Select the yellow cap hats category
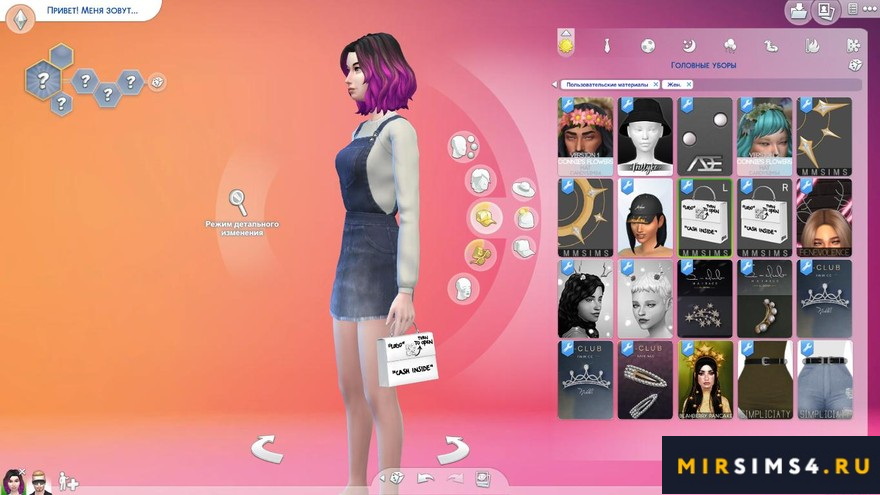 tap(485, 218)
